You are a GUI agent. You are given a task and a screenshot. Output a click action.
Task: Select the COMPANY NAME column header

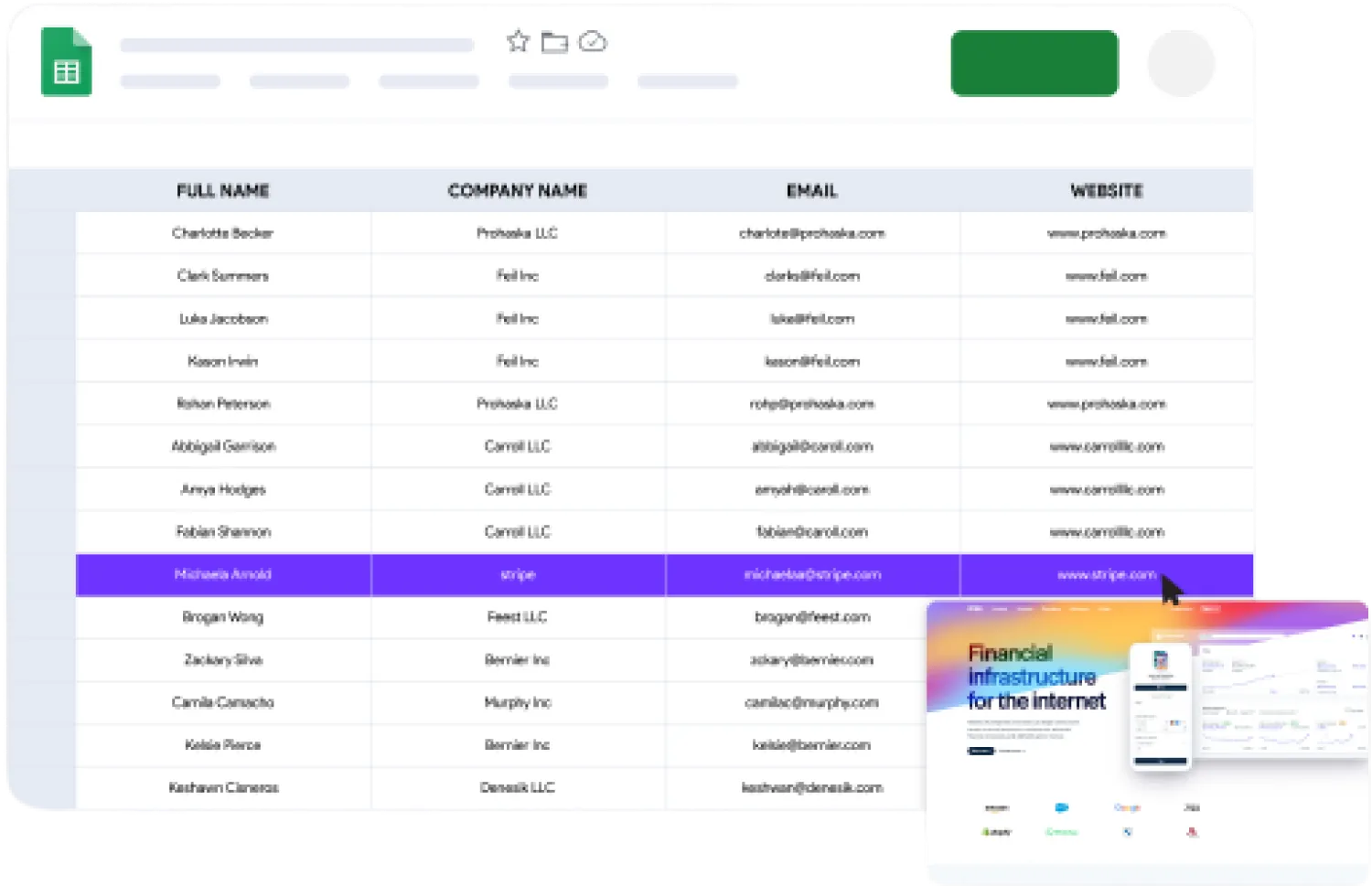(518, 190)
